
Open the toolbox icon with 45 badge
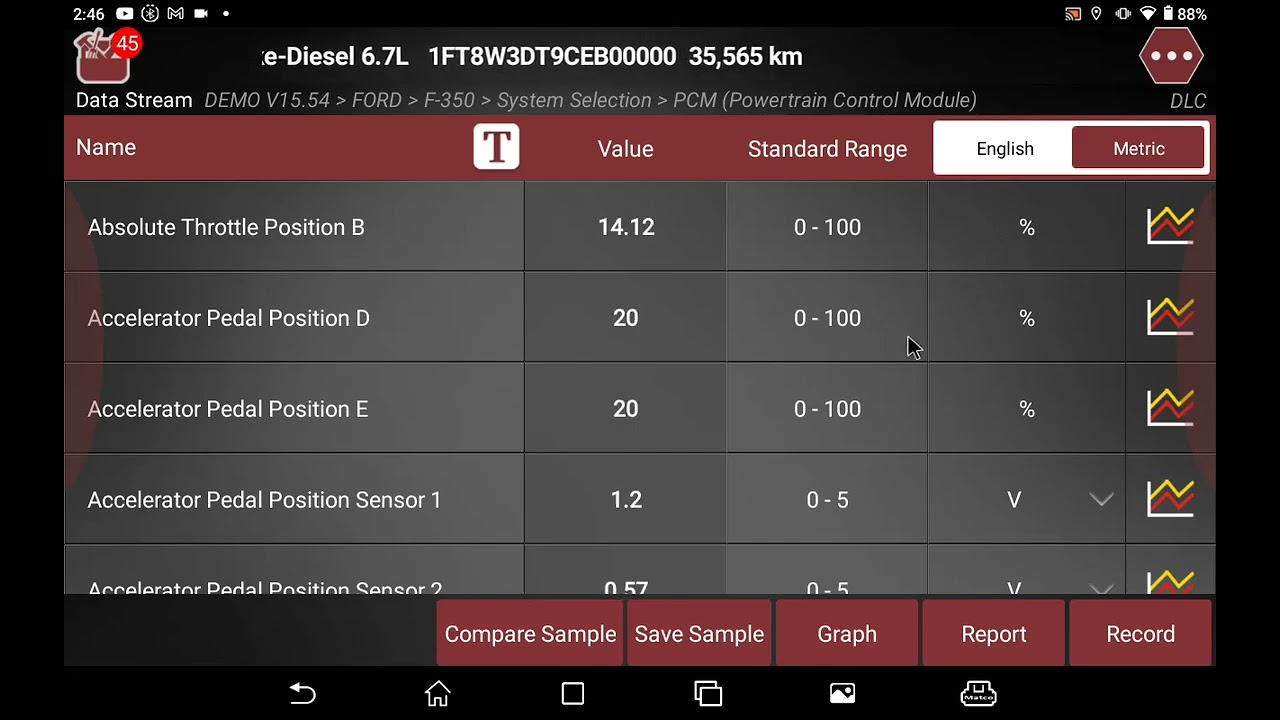(x=106, y=56)
